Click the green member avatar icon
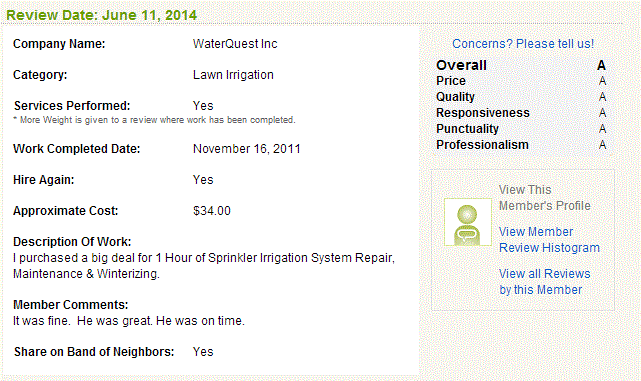641x381 pixels. pos(468,222)
